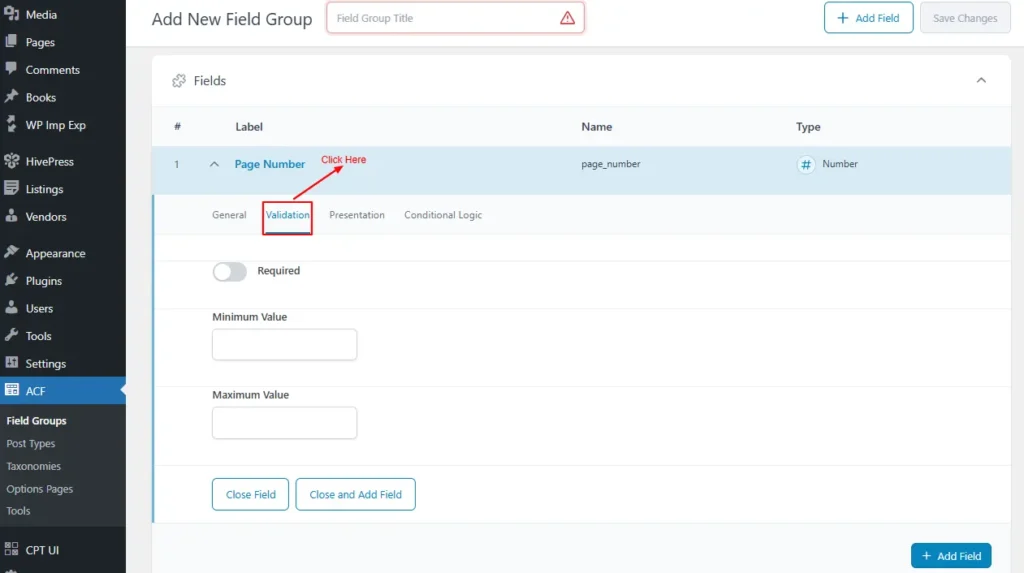Collapse the Page Number field row
Image resolution: width=1024 pixels, height=573 pixels.
214,164
